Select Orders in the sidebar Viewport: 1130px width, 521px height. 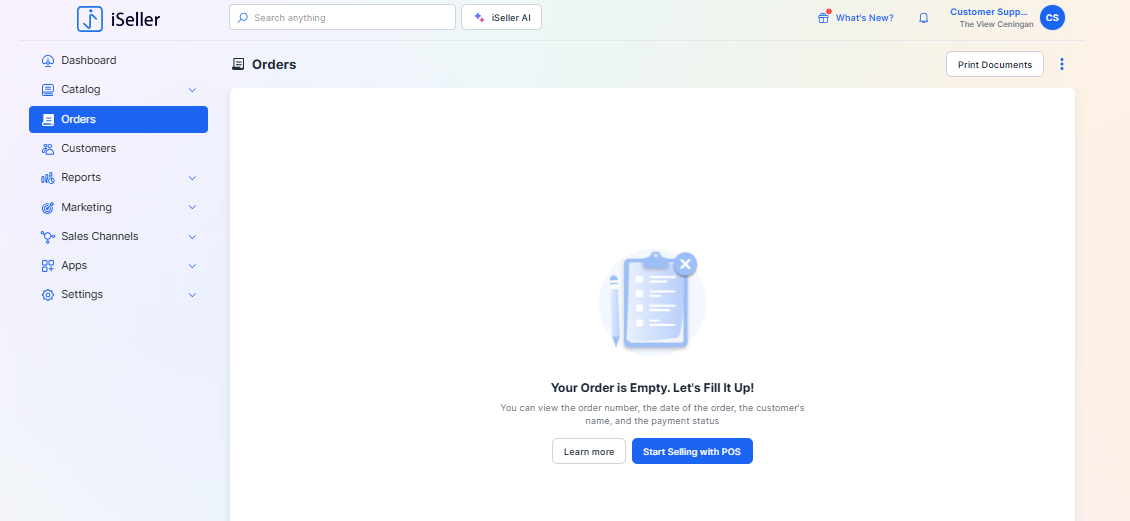click(118, 120)
